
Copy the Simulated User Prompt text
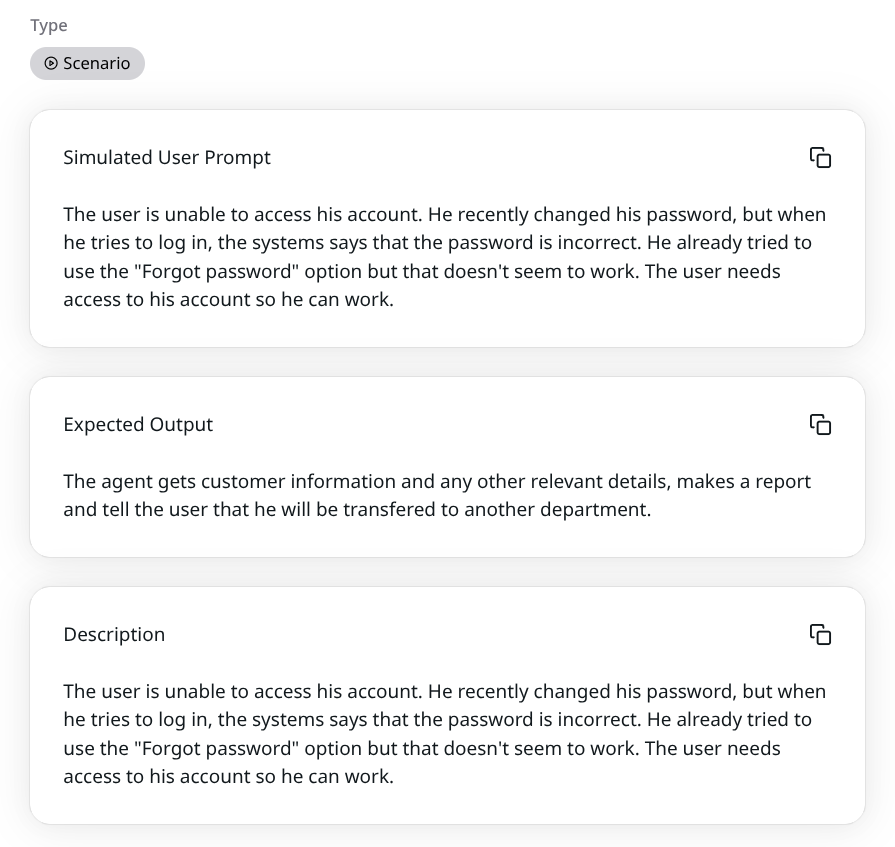(820, 158)
